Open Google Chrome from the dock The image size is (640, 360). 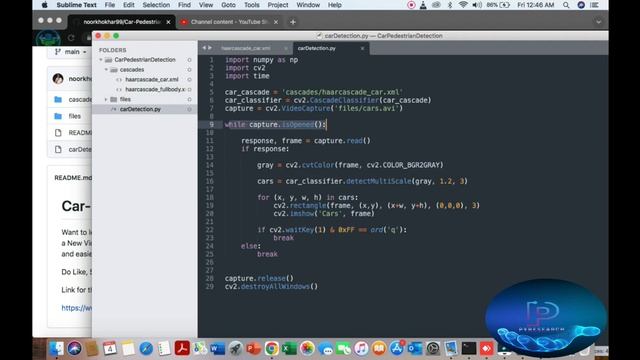(271, 348)
